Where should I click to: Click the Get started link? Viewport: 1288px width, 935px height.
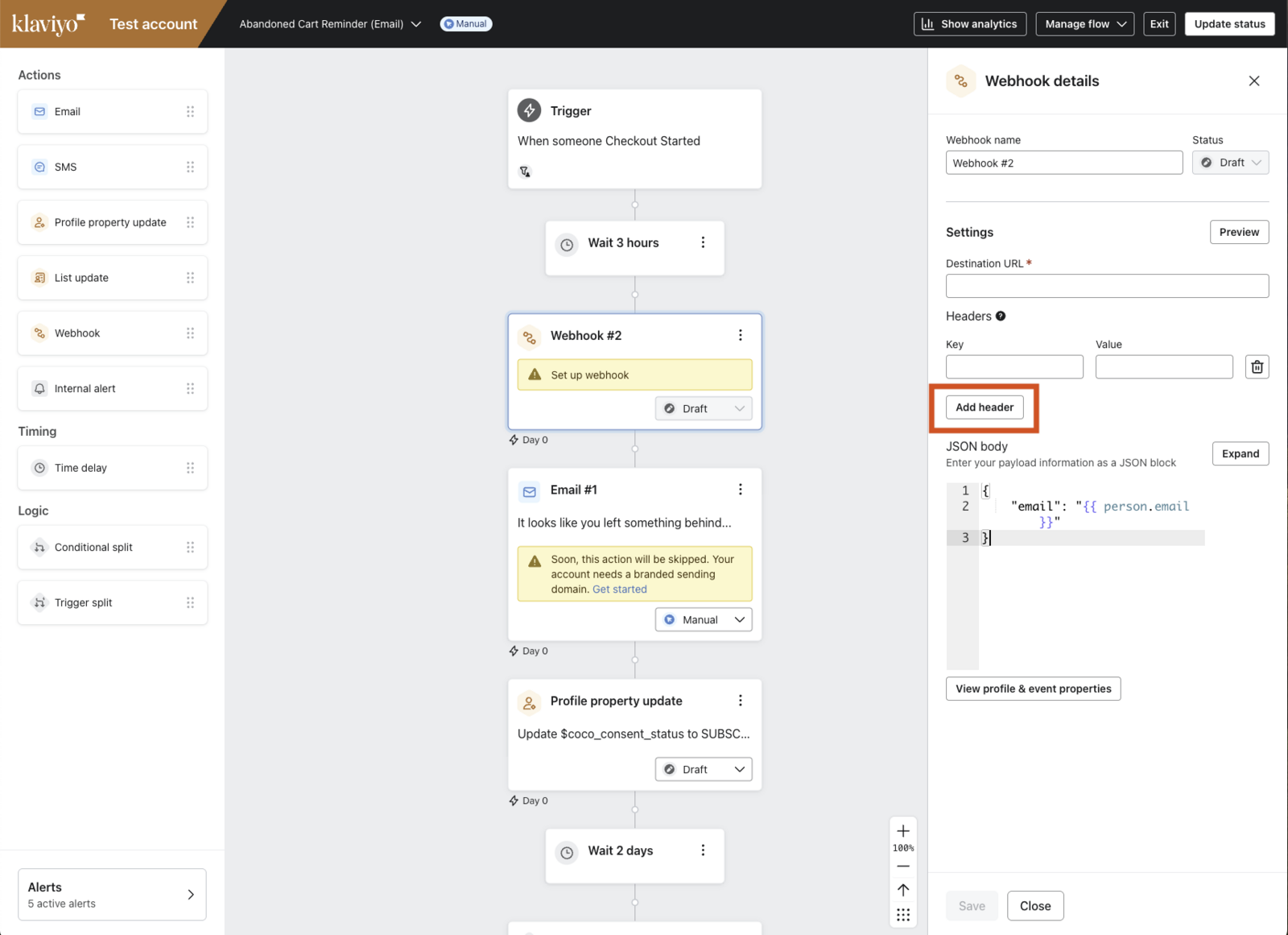(619, 590)
